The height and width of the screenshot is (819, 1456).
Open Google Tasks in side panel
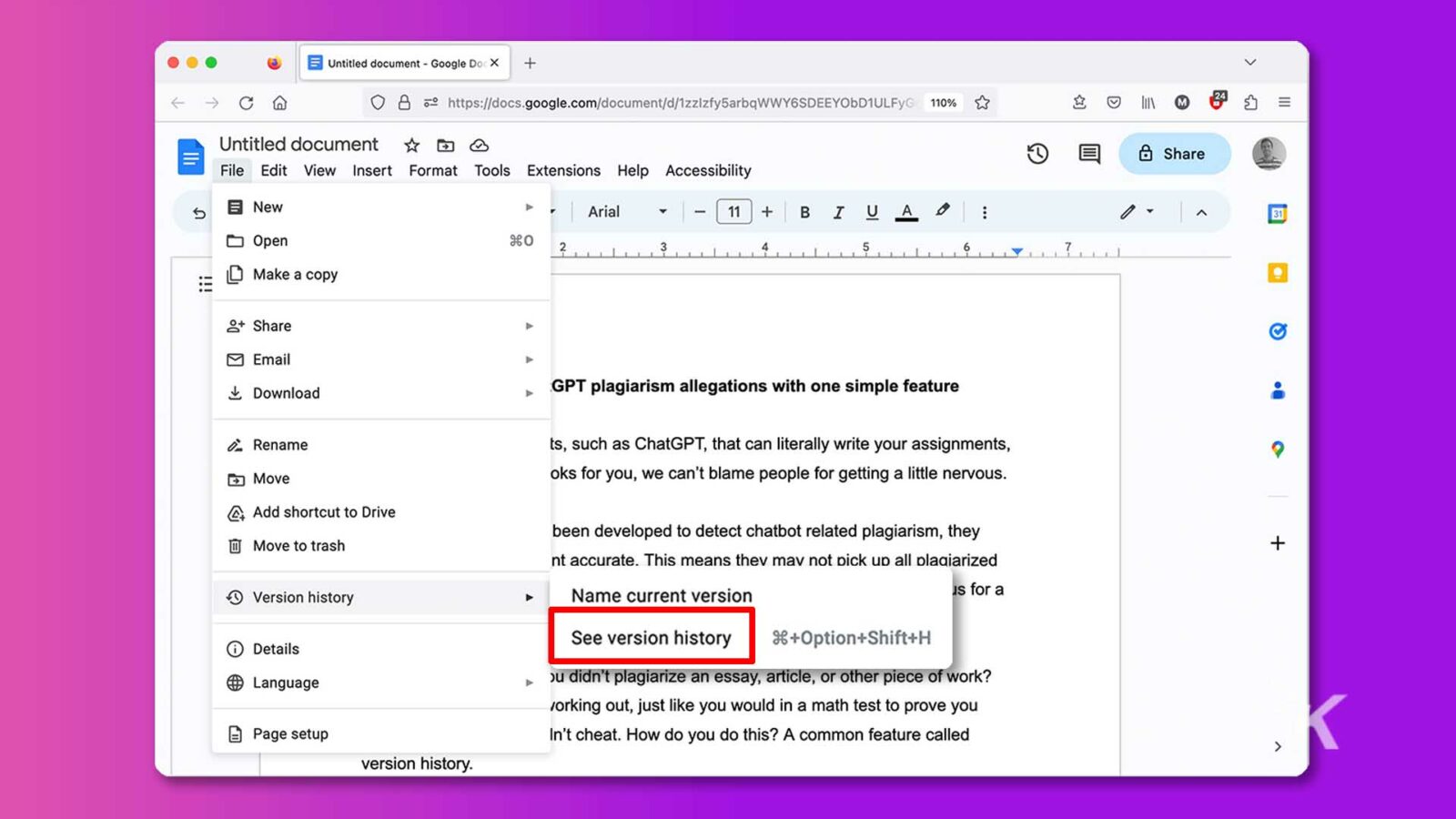tap(1278, 331)
